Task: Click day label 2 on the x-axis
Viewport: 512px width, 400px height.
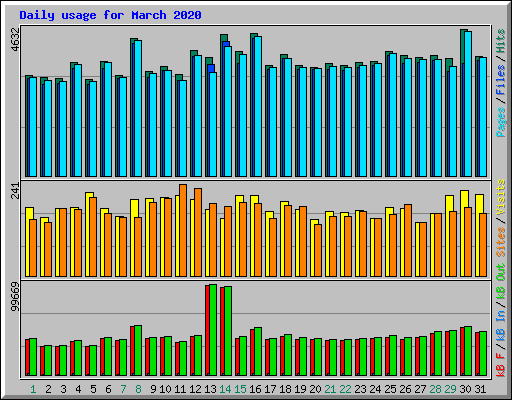Action: [48, 389]
